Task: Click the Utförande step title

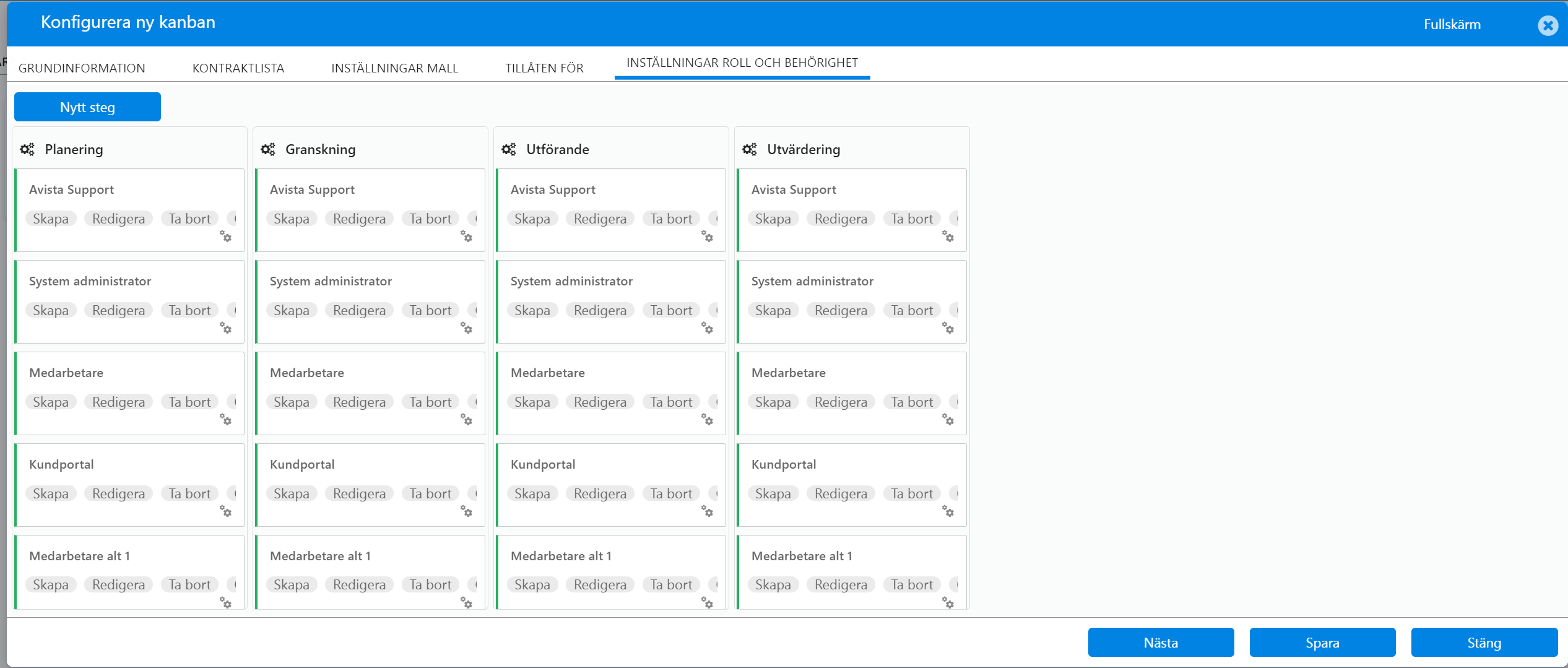Action: coord(558,149)
